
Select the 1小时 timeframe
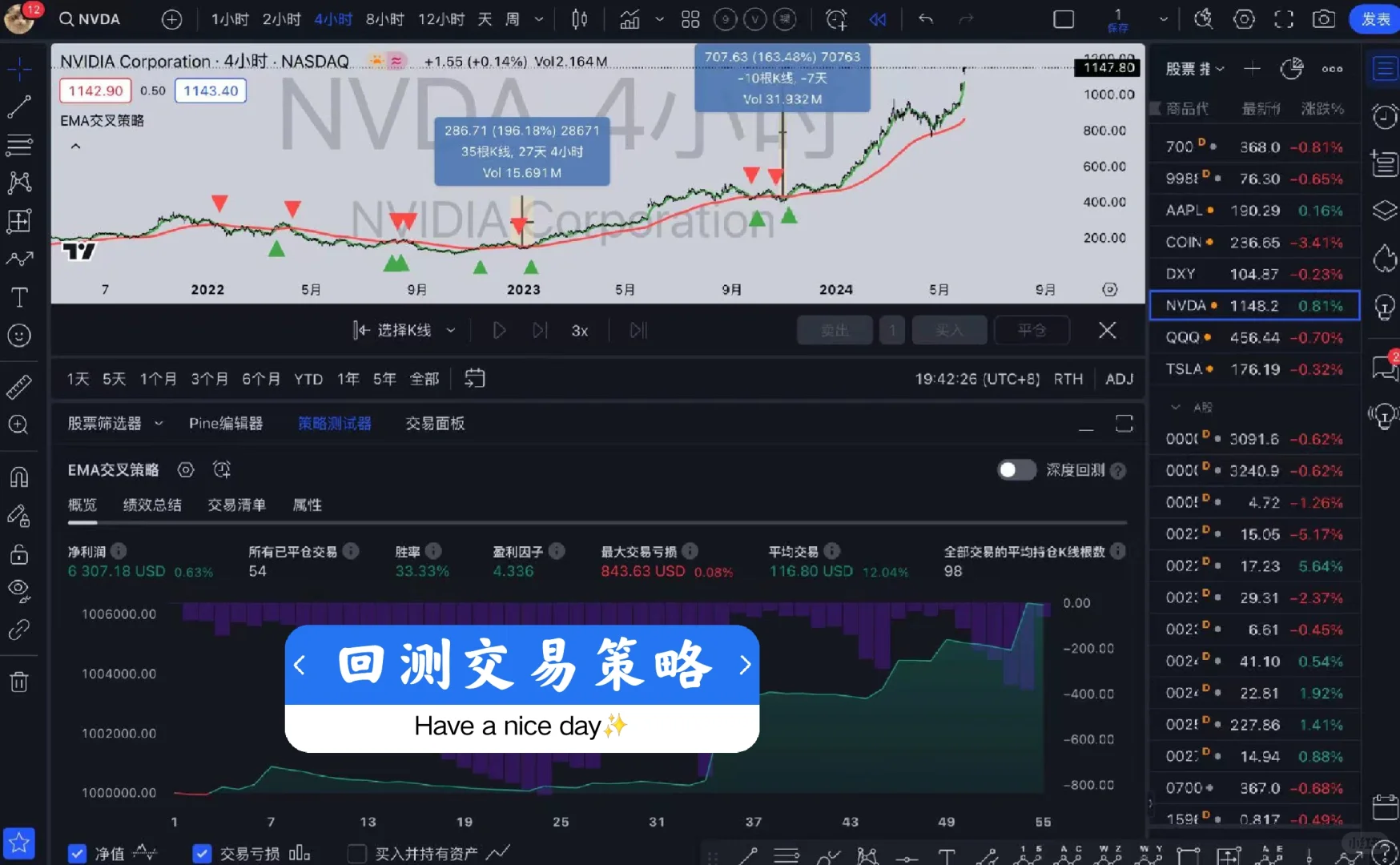click(x=230, y=19)
